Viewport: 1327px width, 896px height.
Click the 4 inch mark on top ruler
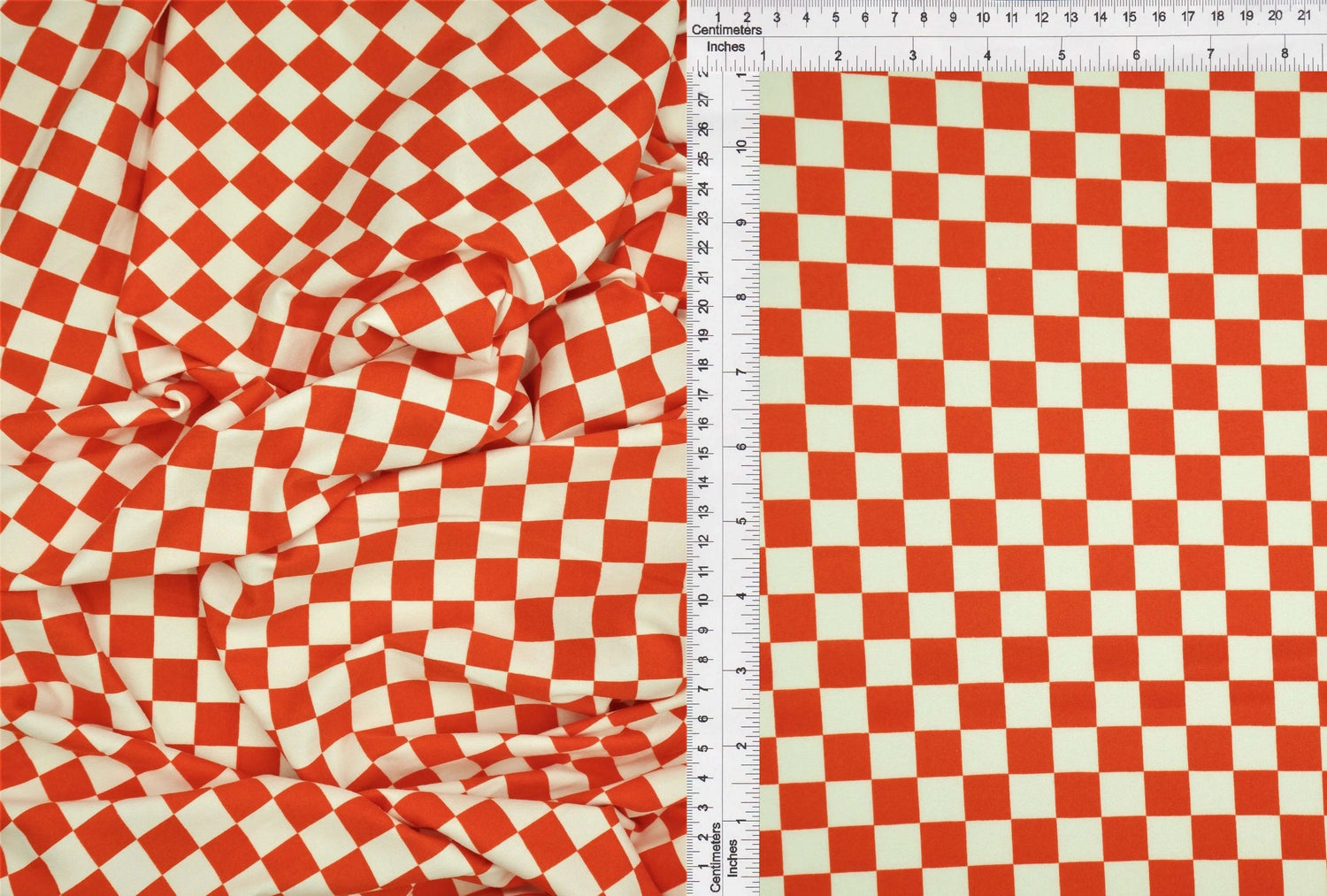coord(987,55)
